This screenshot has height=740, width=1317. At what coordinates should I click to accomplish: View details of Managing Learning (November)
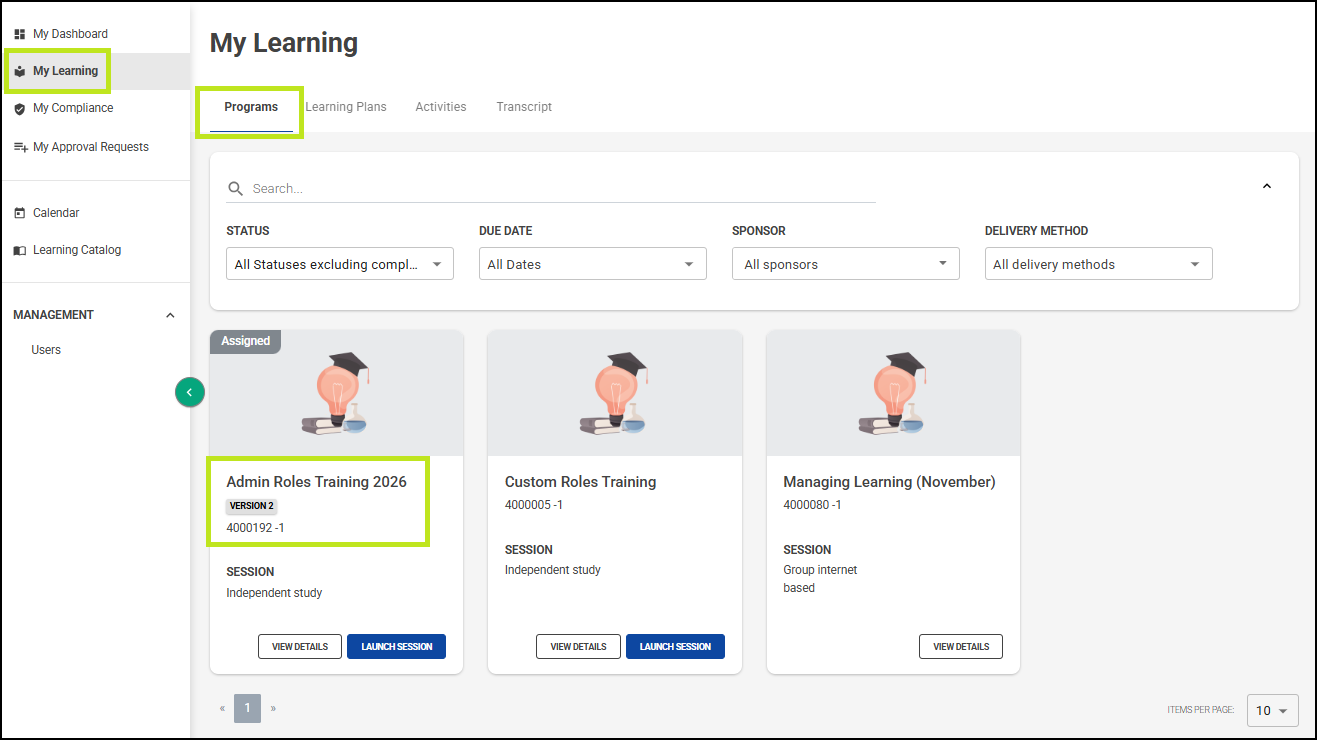[960, 647]
